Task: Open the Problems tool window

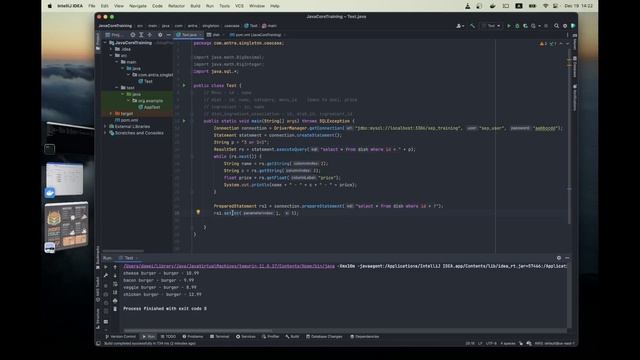Action: click(192, 337)
